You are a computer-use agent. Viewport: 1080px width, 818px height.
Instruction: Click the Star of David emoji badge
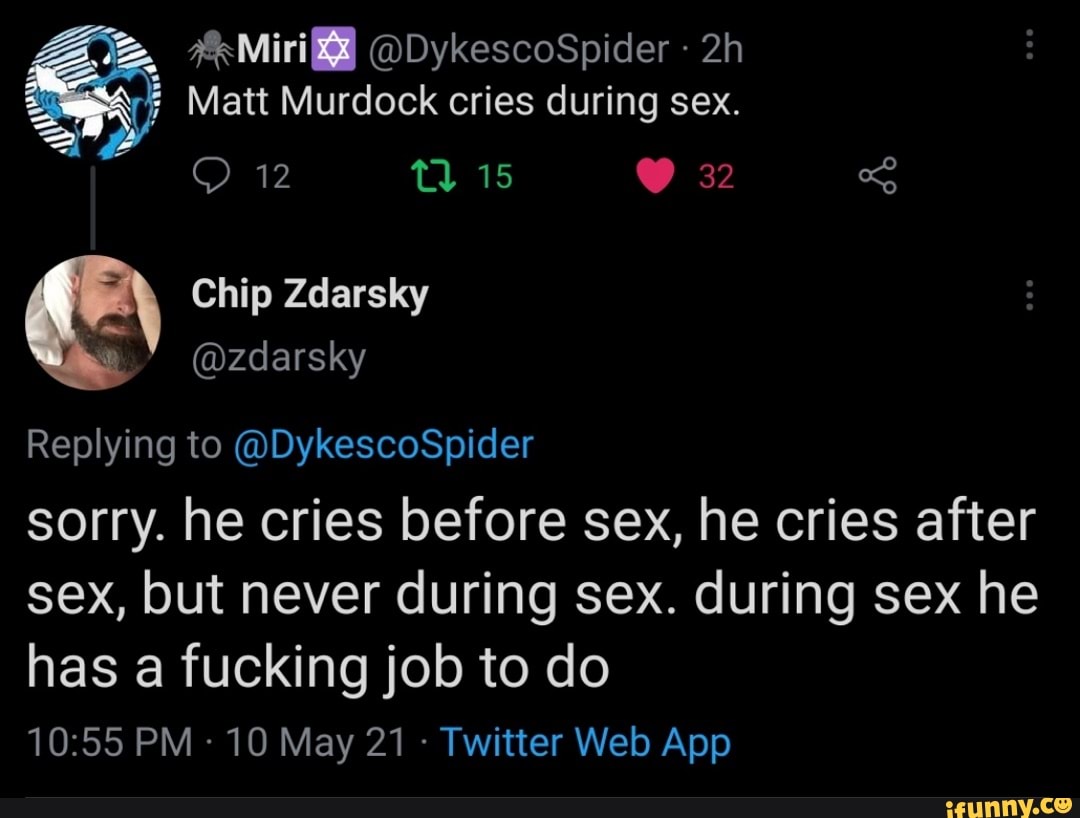coord(329,48)
